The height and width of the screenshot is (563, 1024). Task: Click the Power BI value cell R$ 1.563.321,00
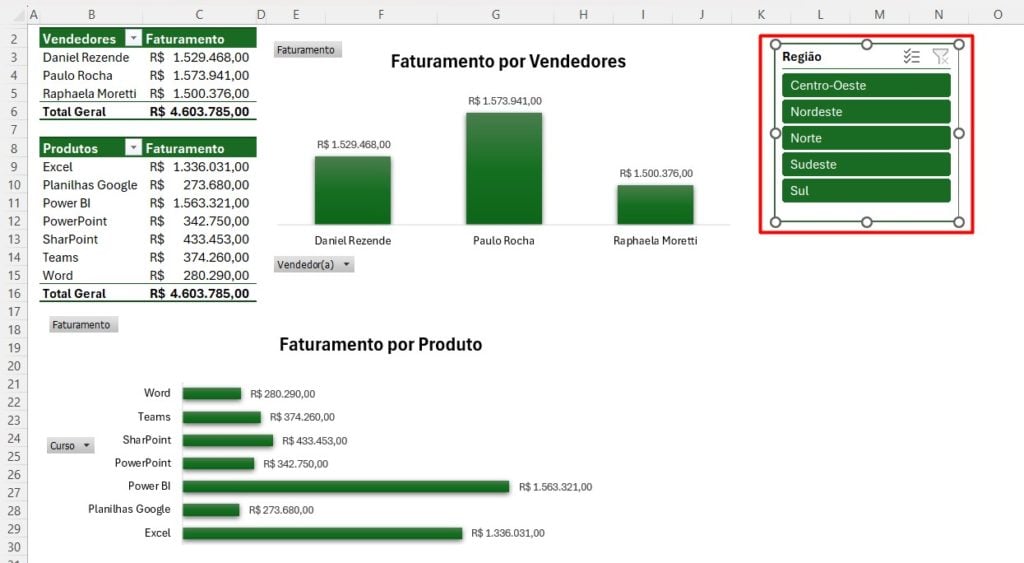(x=199, y=203)
